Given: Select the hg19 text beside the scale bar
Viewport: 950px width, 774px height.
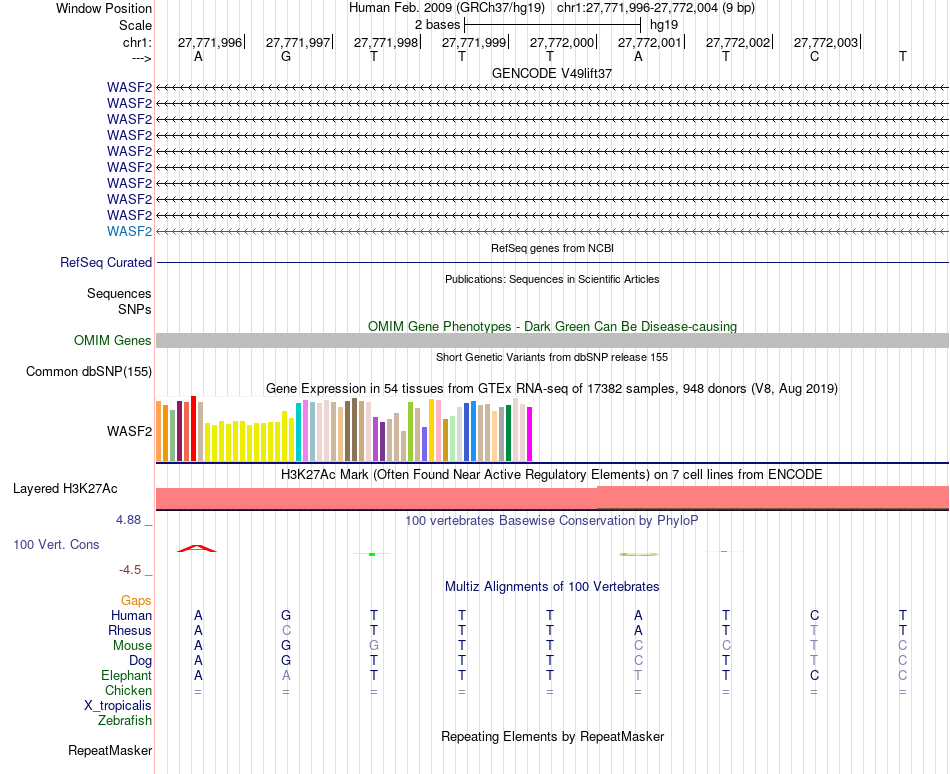Looking at the screenshot, I should [663, 25].
